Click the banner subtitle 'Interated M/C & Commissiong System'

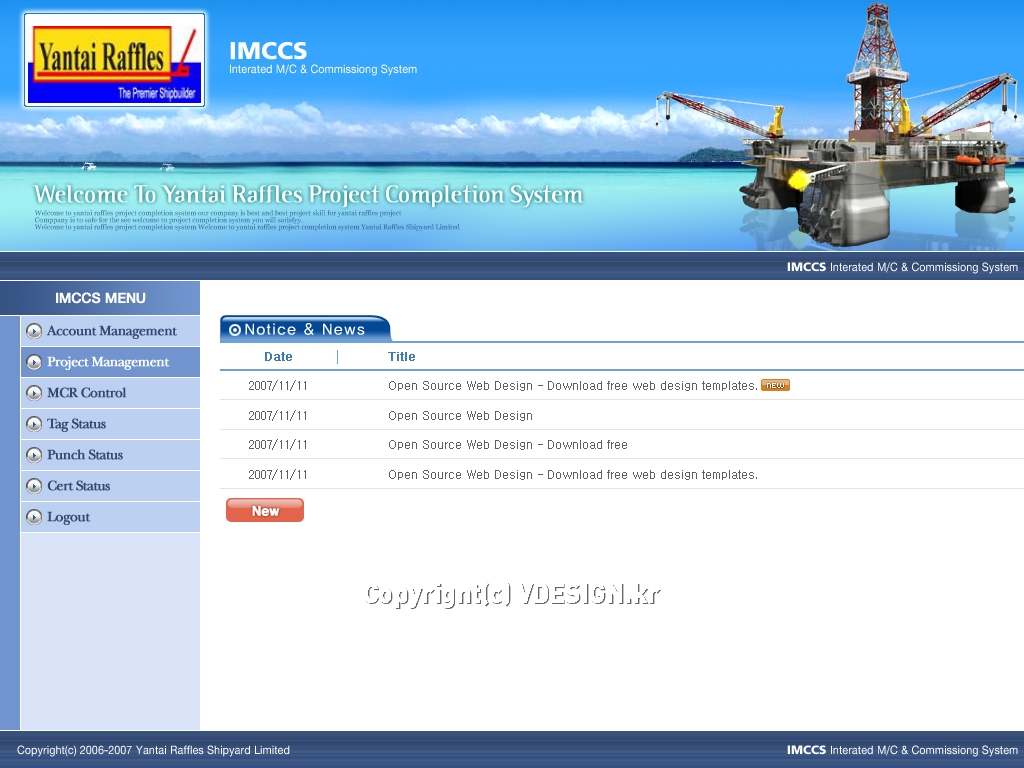pos(323,69)
